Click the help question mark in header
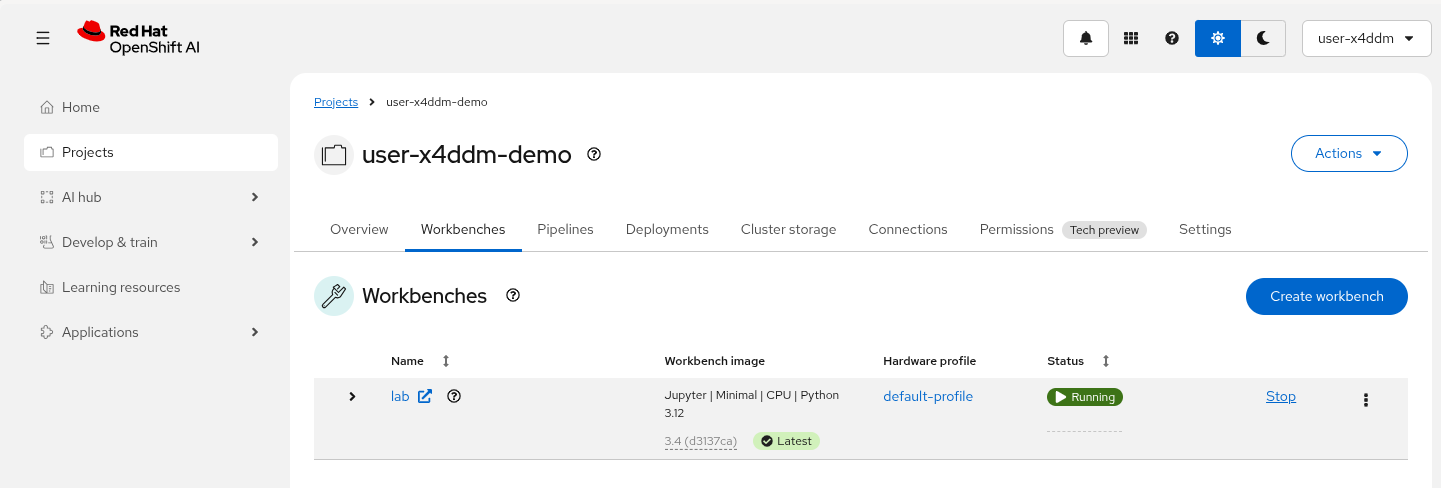The width and height of the screenshot is (1441, 488). (1172, 38)
